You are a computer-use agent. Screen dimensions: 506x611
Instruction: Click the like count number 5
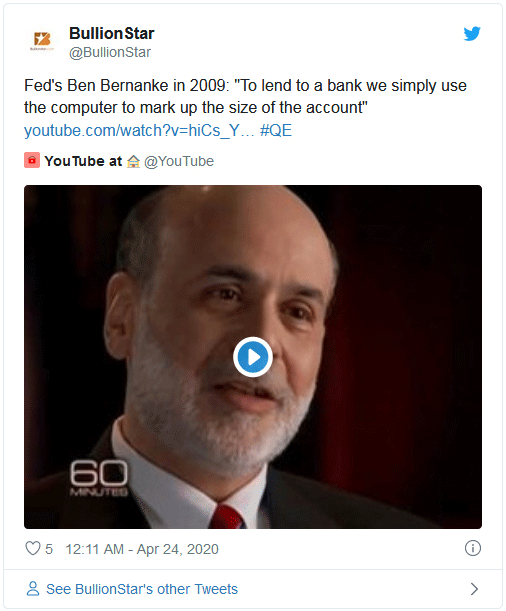[49, 549]
